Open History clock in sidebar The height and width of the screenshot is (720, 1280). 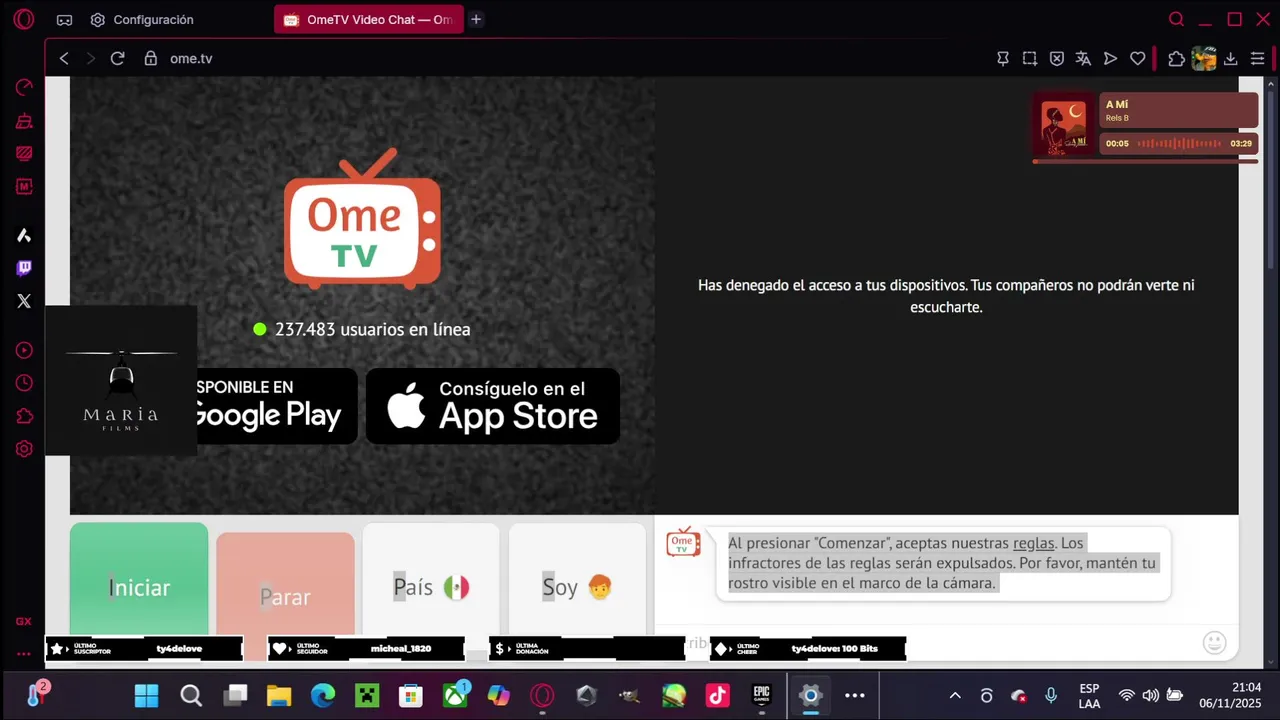[x=24, y=383]
